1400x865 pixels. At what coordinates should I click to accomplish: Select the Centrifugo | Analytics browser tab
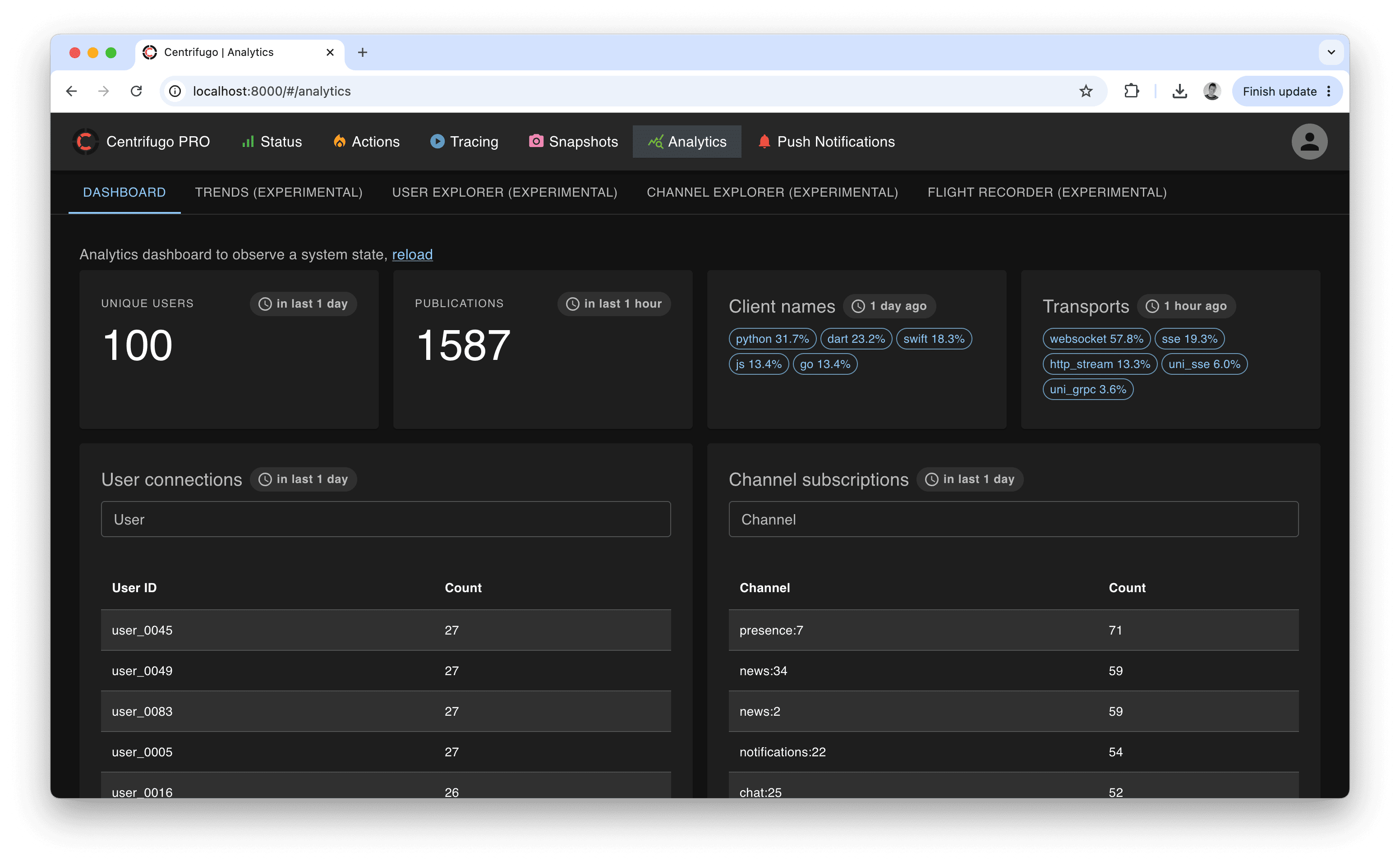(240, 53)
